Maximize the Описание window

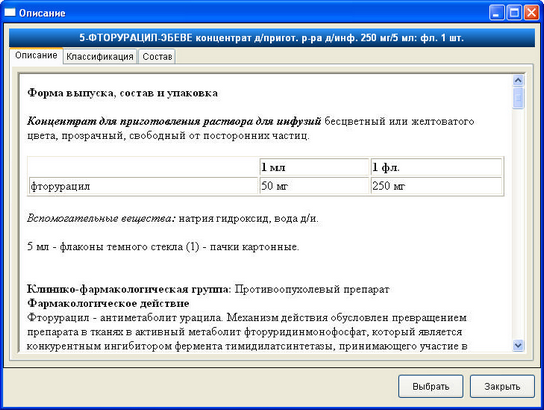click(x=514, y=13)
